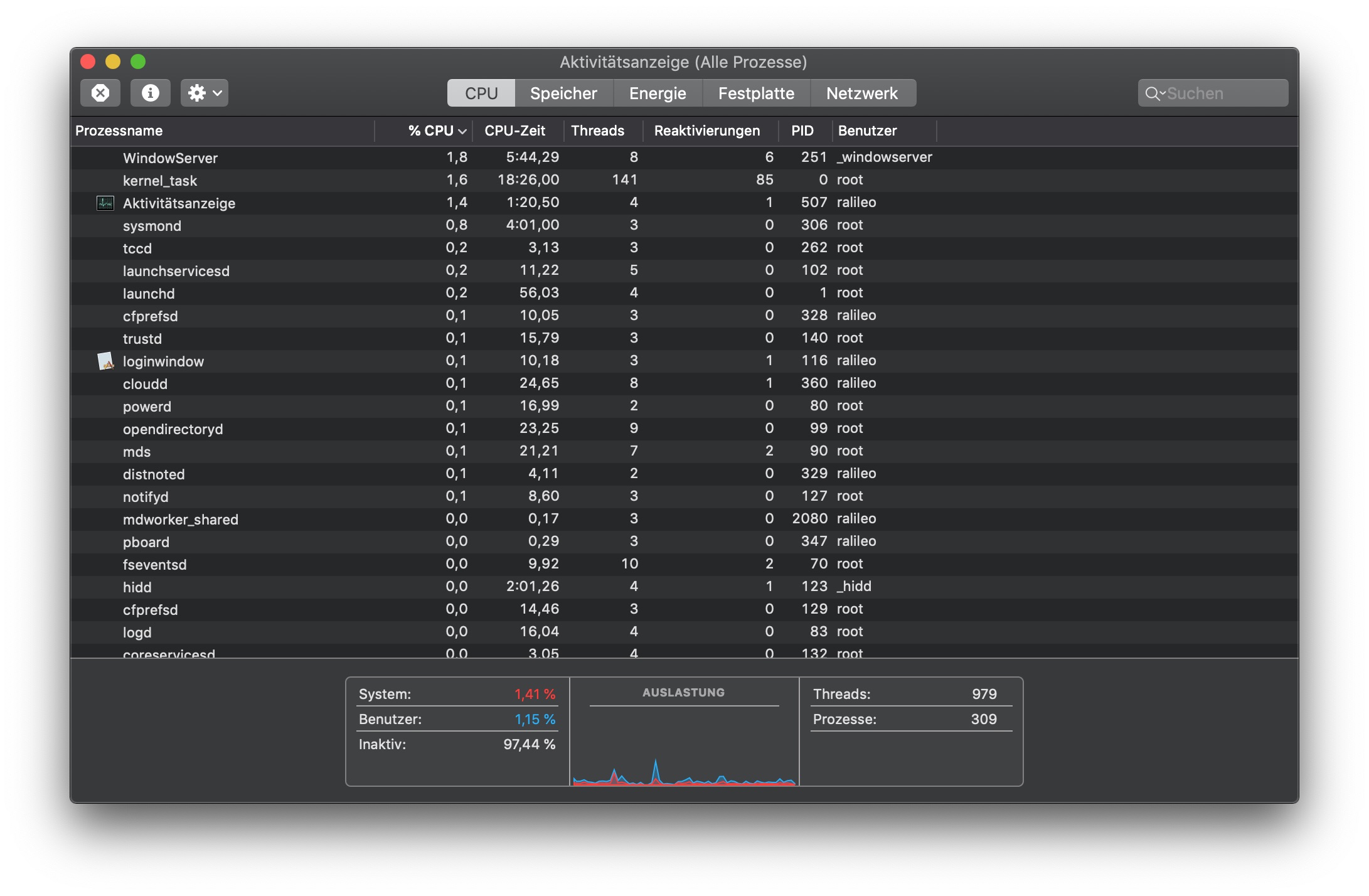Open the process Info inspector icon
Image resolution: width=1369 pixels, height=896 pixels.
click(150, 93)
